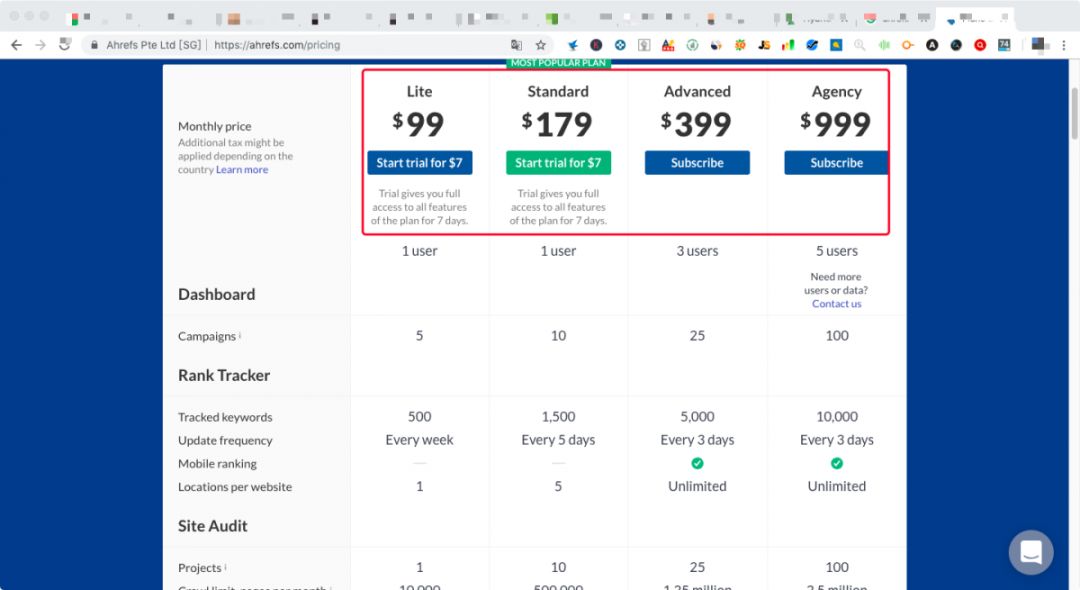This screenshot has height=590, width=1080.
Task: Open the extension showing badge 74
Action: point(1004,45)
